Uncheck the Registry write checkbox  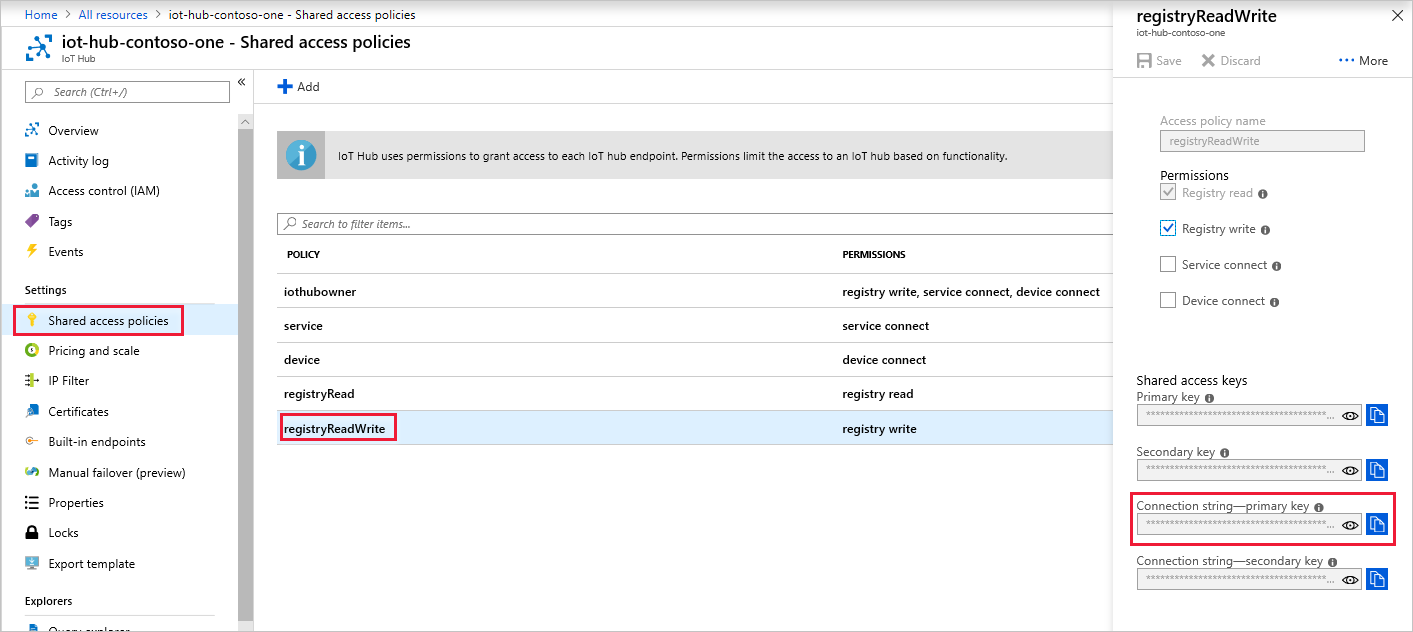1167,229
